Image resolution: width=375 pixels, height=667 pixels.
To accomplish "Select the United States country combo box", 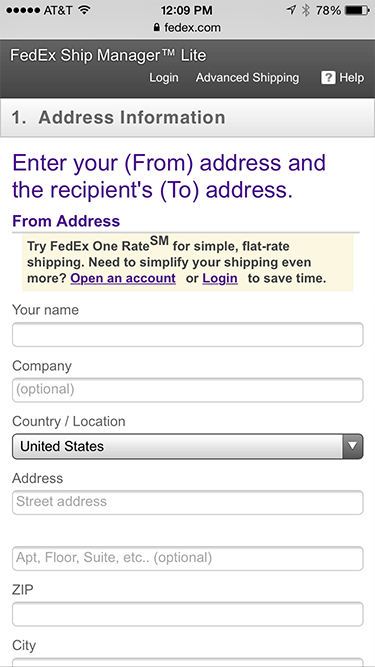I will point(188,446).
